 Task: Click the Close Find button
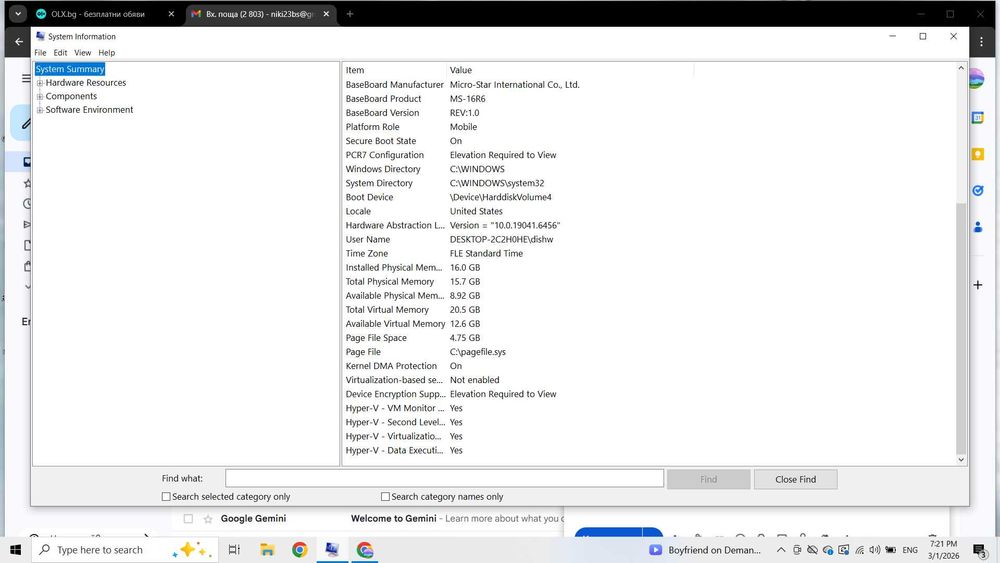coord(795,479)
